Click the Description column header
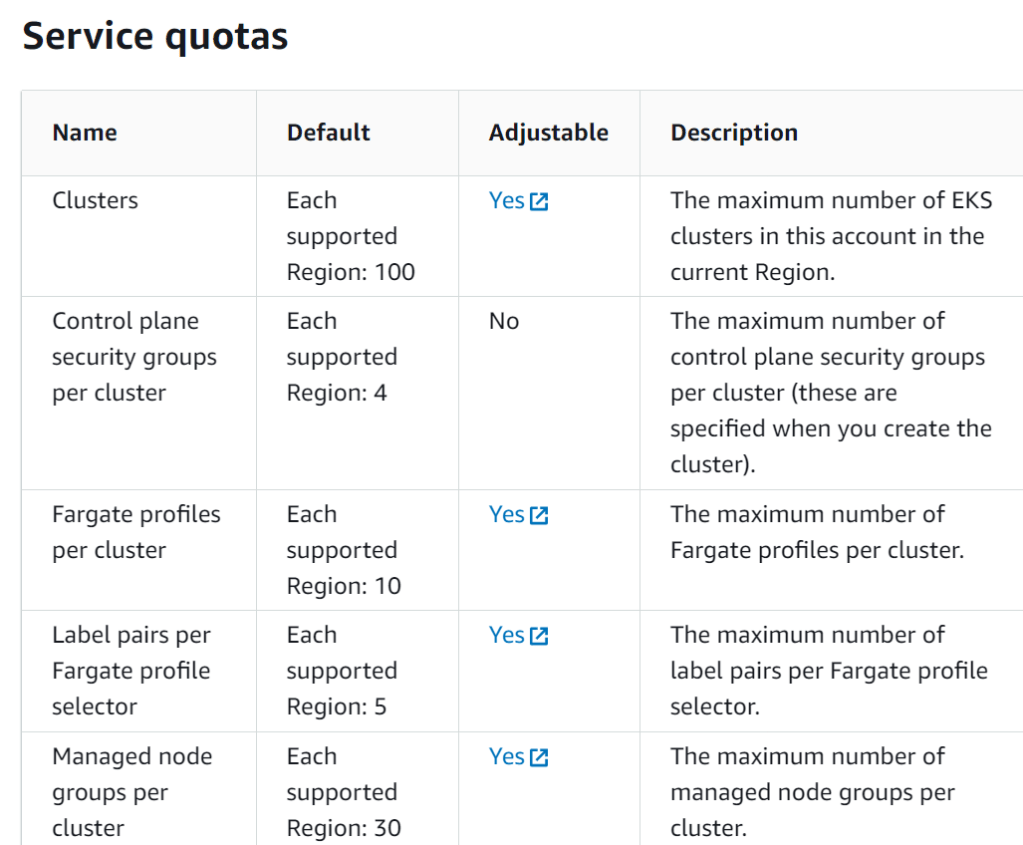Viewport: 1023px width, 845px height. point(734,133)
